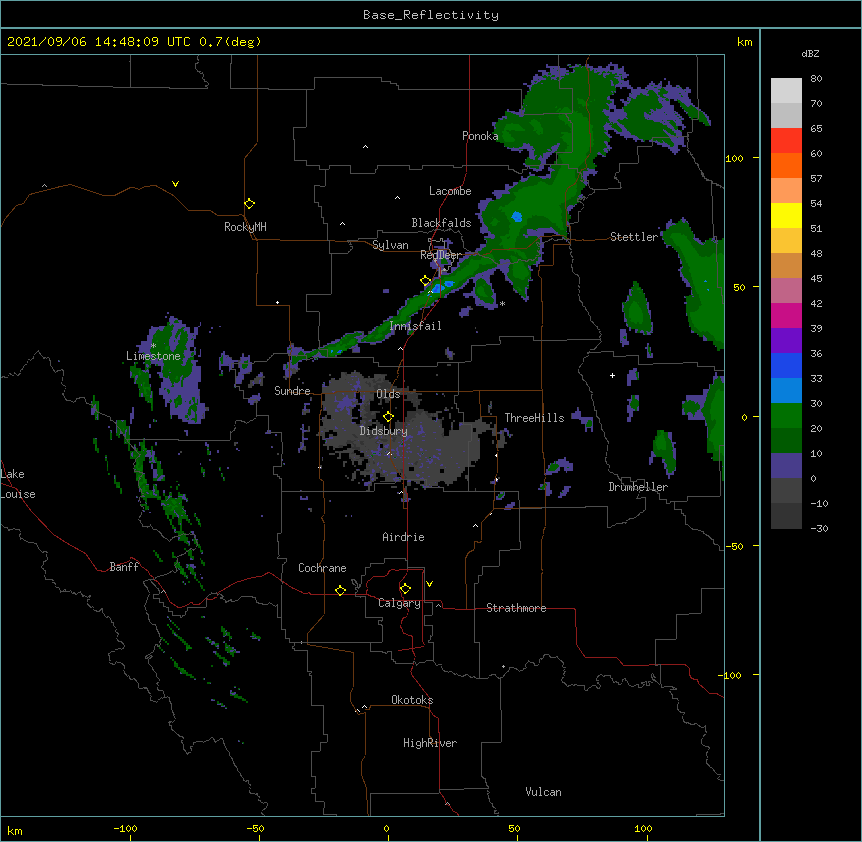Click the Calgary city label
This screenshot has height=842, width=862.
400,603
